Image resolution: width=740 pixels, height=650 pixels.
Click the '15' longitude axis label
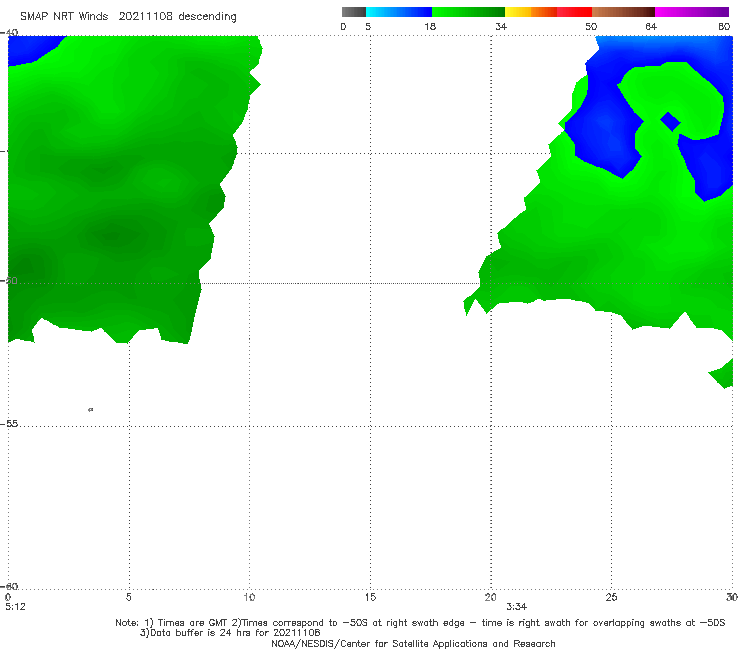pos(370,598)
